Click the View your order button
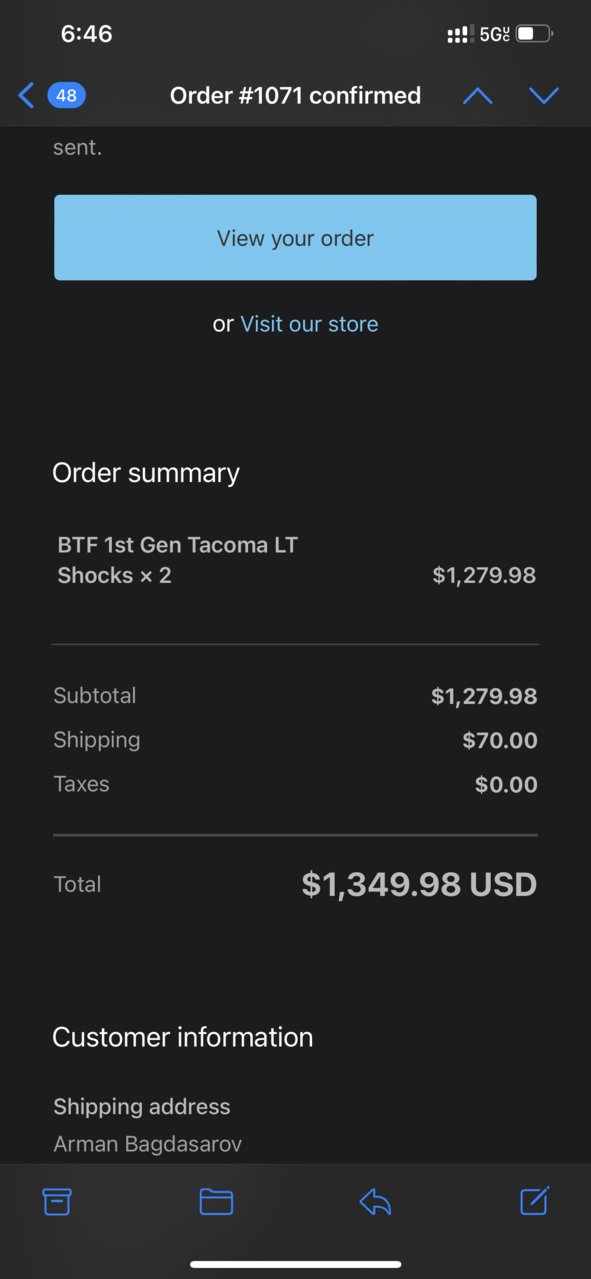 point(295,238)
